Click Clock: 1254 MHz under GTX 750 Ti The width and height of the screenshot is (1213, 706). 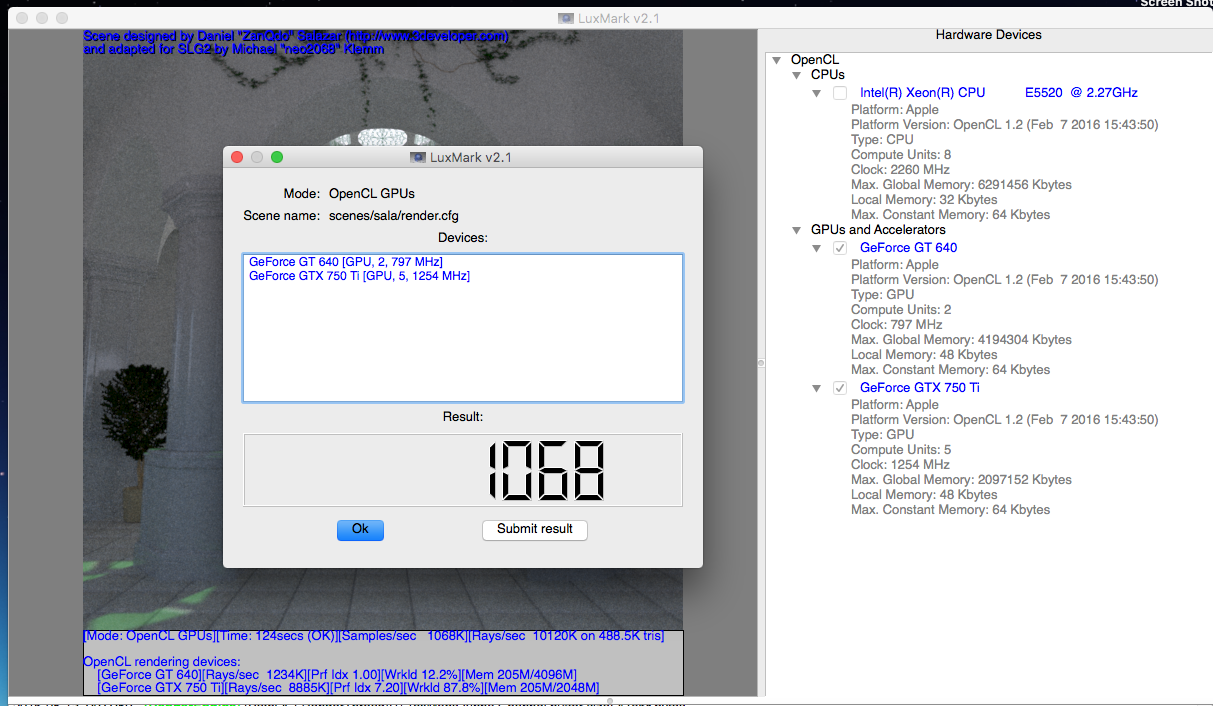(x=900, y=465)
